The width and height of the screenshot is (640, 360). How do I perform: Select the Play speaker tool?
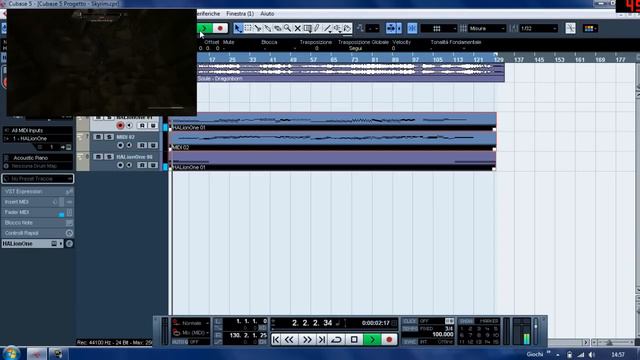[x=338, y=28]
